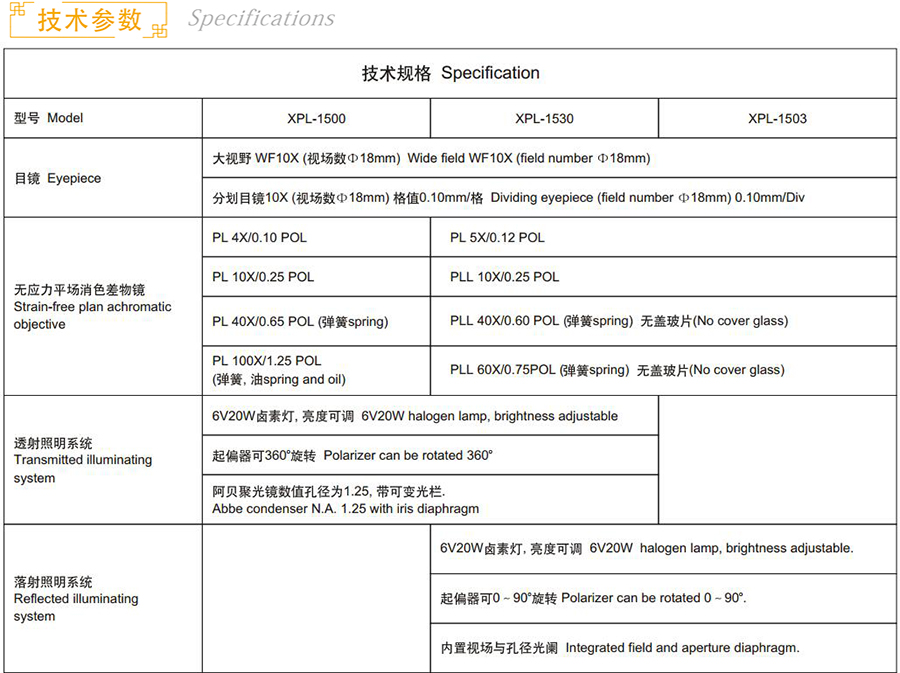Click the Wide field WF10X eyepiece row

click(x=431, y=158)
